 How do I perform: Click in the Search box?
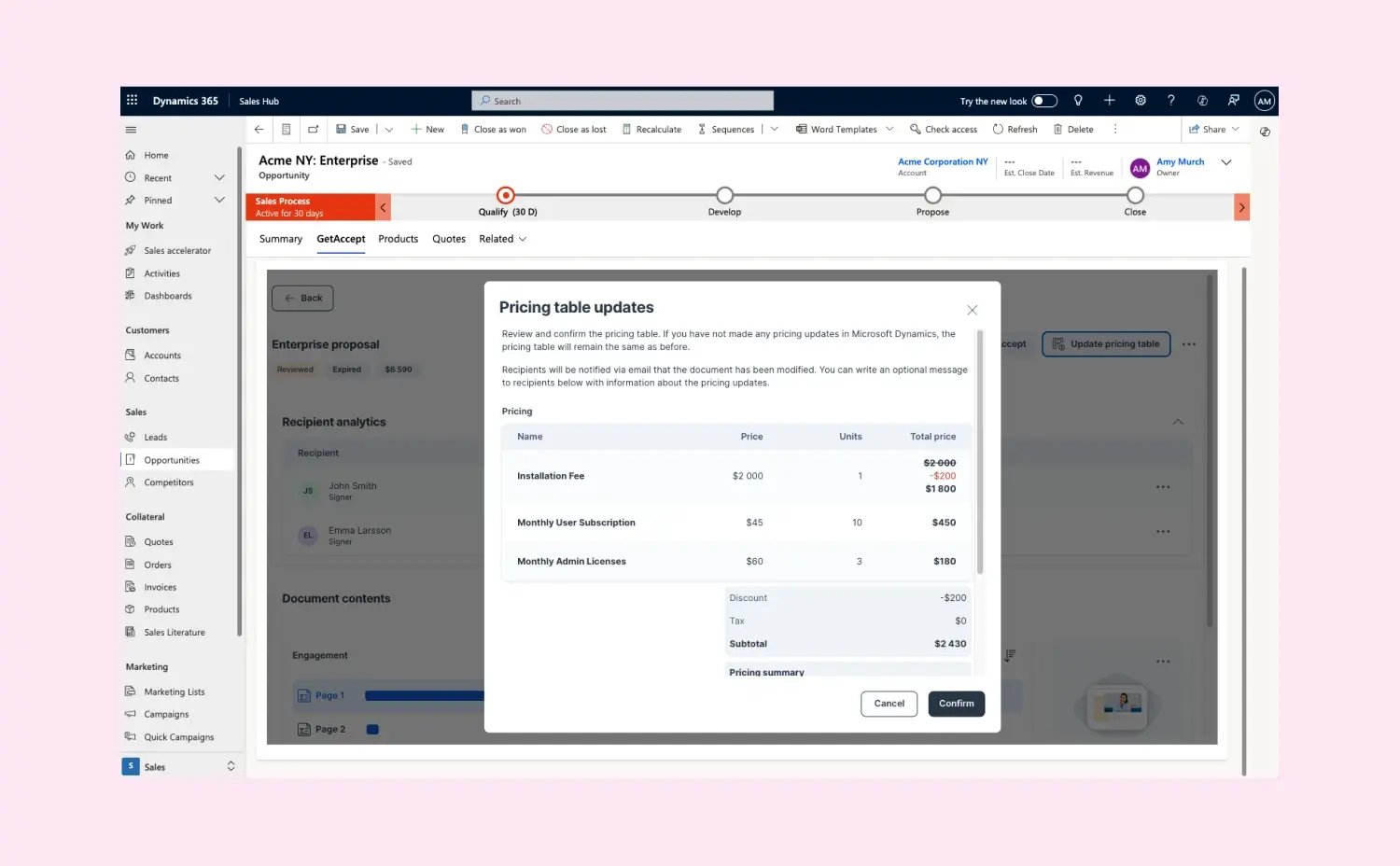623,101
